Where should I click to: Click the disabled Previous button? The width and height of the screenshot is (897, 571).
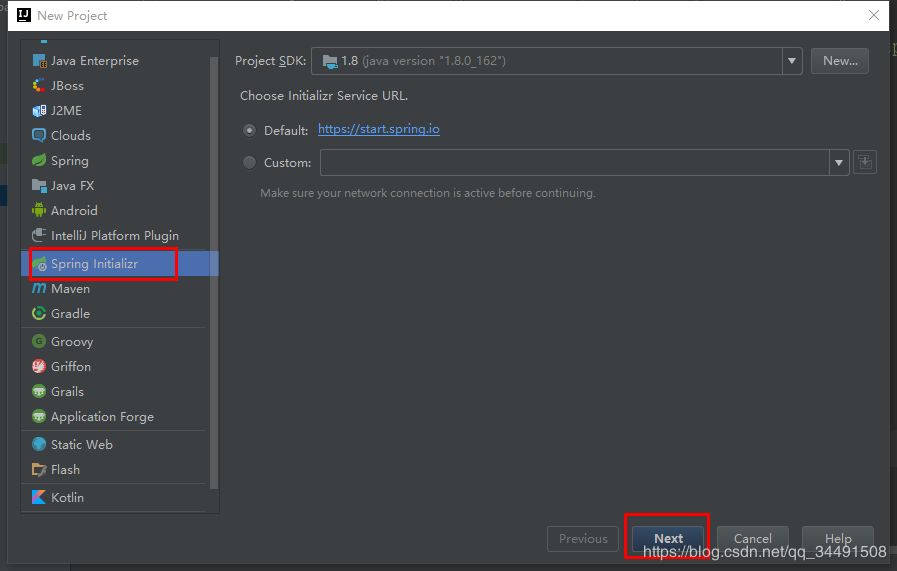[x=583, y=538]
